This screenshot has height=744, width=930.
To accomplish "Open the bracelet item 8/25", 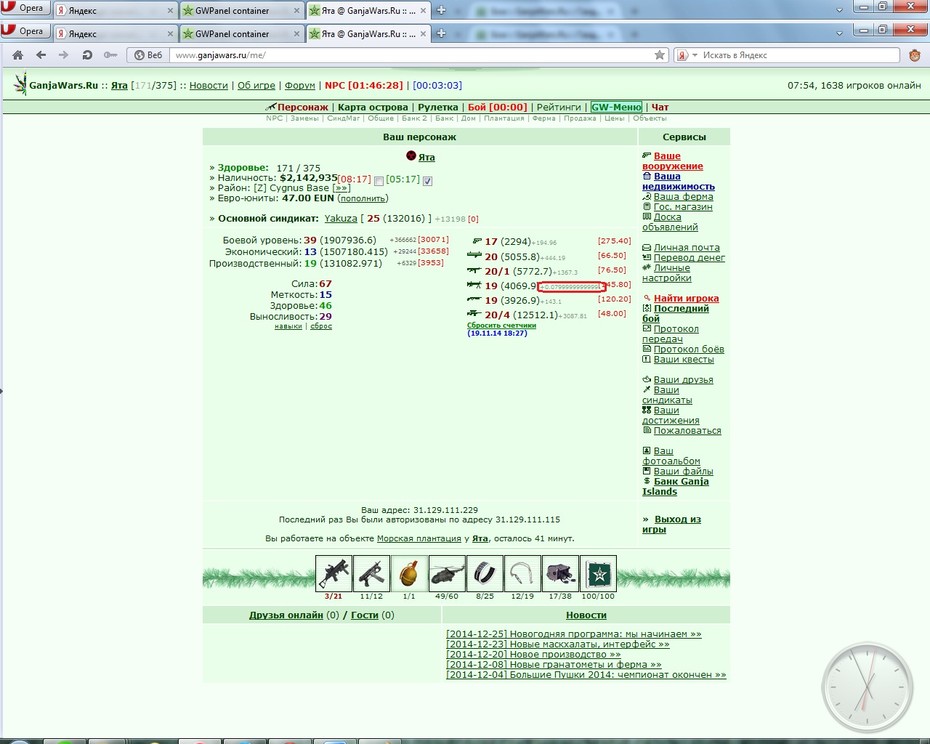I will pyautogui.click(x=485, y=574).
